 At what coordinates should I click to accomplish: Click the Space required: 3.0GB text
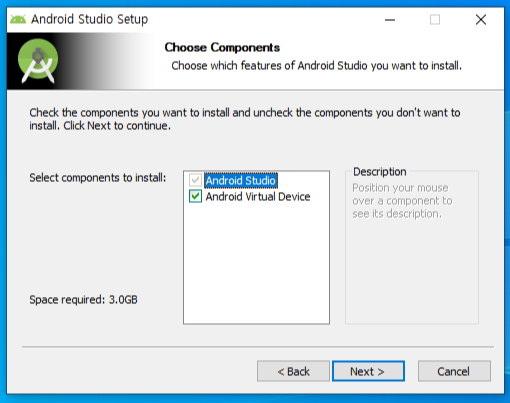(83, 300)
